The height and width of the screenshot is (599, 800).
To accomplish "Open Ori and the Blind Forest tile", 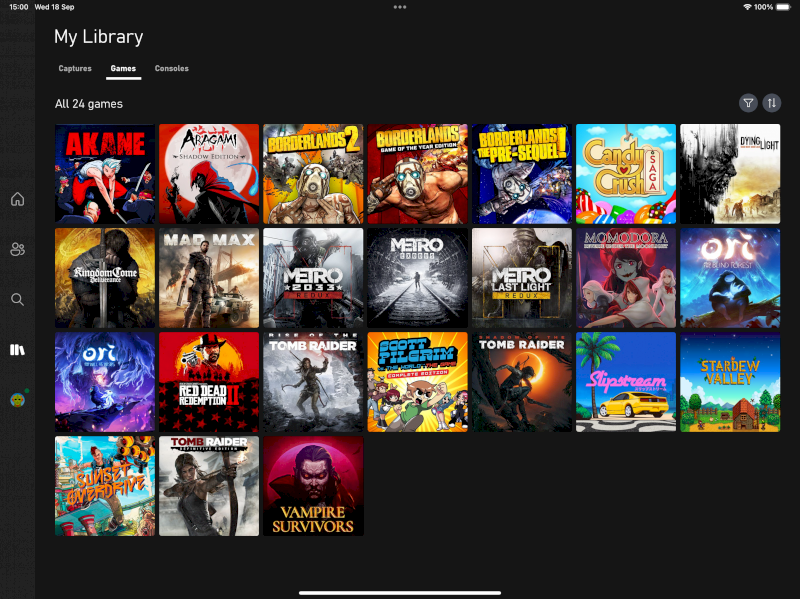I will click(730, 278).
